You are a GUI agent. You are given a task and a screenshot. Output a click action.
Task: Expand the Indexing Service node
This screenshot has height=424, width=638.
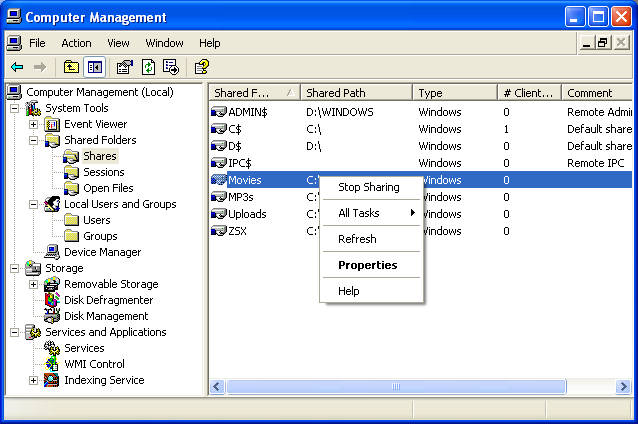click(33, 380)
